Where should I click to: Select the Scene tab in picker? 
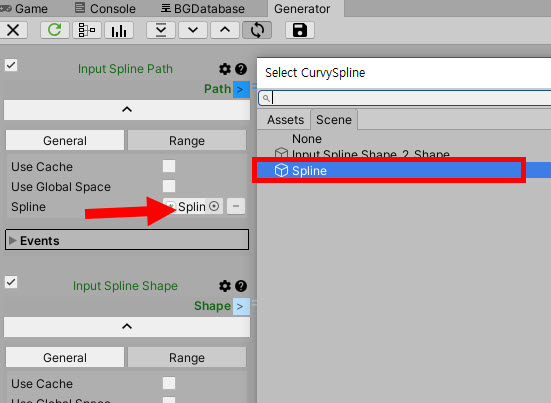click(x=334, y=120)
